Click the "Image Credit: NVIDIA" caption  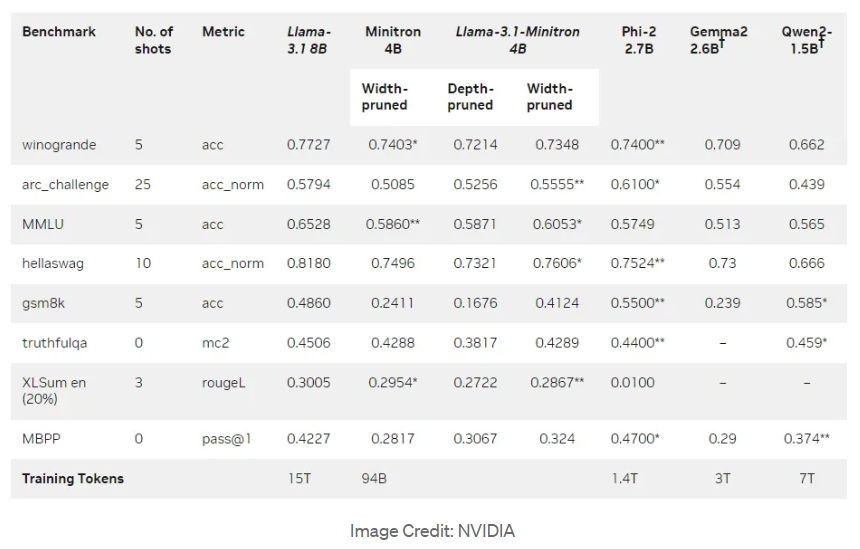432,531
